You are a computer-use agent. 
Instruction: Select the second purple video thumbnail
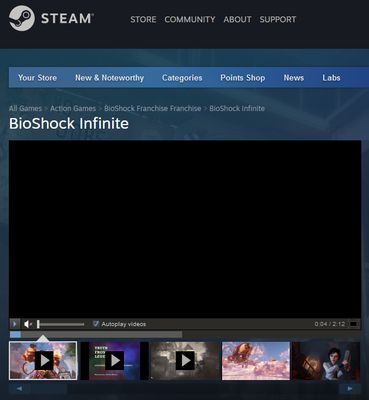tap(115, 360)
